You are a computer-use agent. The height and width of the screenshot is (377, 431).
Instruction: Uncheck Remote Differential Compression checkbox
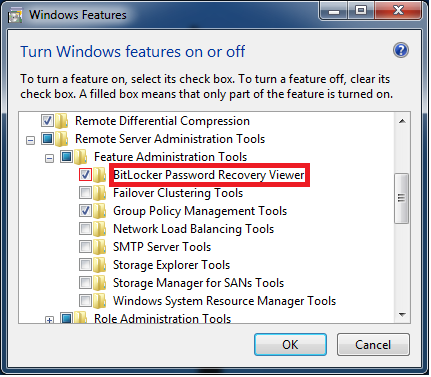[47, 120]
